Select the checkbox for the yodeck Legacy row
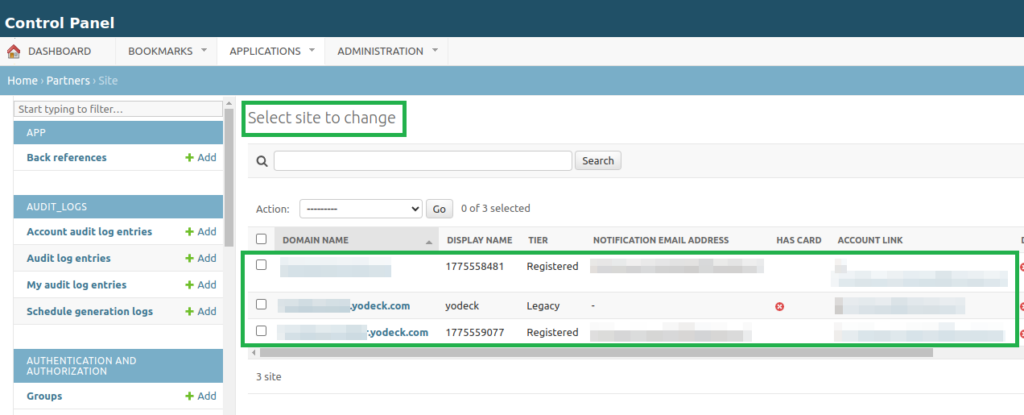 pos(262,304)
